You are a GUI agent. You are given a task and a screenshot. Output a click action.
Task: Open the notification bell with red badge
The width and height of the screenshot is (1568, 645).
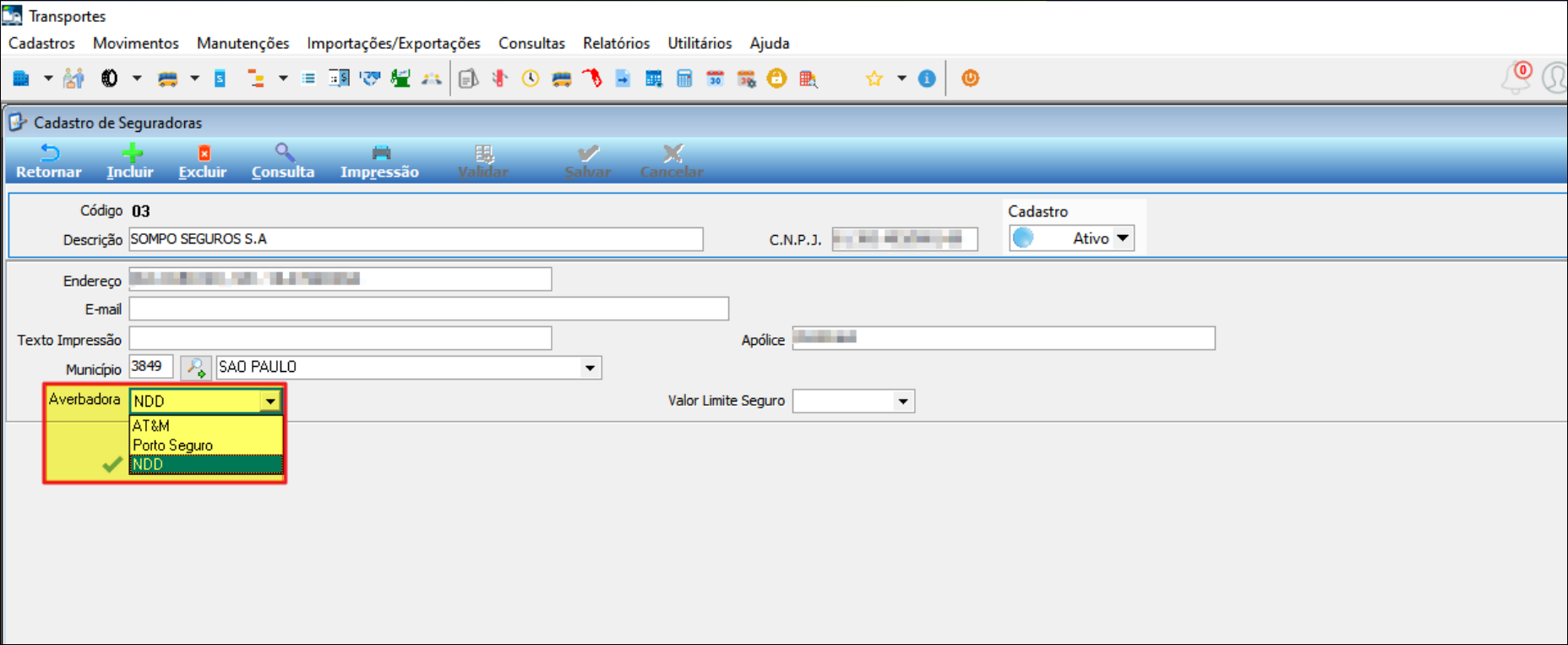[1516, 78]
